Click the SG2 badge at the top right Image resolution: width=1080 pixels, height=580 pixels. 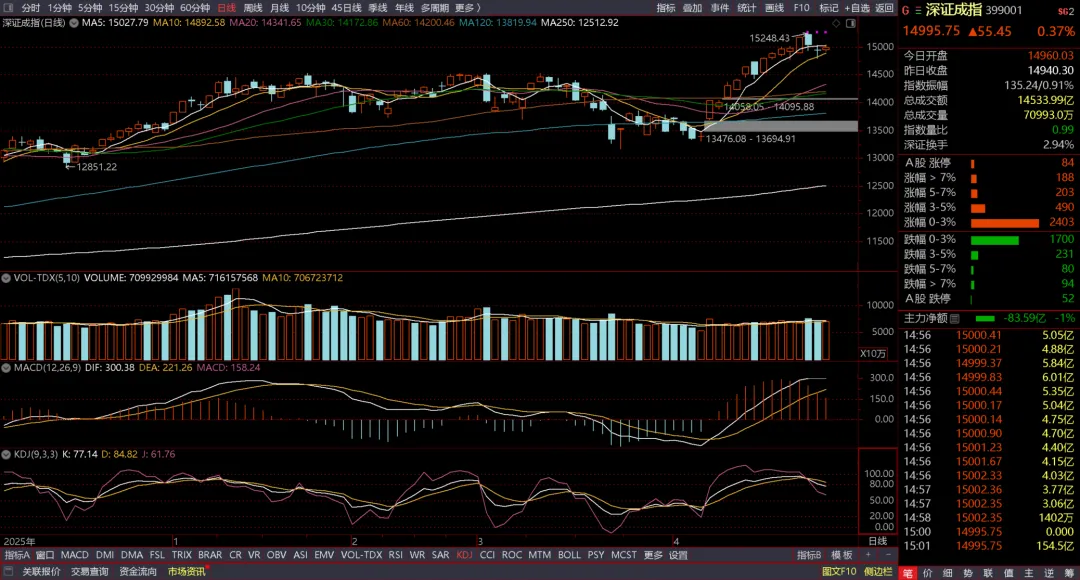click(x=1066, y=11)
